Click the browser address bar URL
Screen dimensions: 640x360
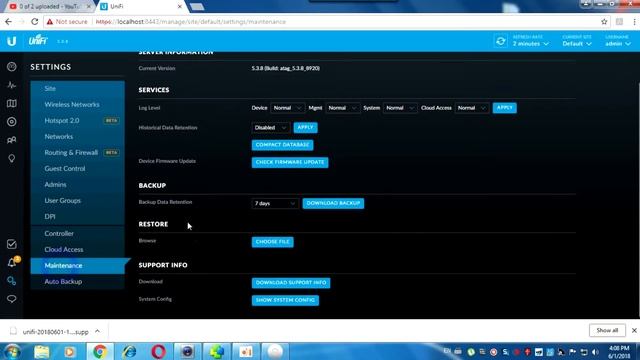[x=191, y=22]
